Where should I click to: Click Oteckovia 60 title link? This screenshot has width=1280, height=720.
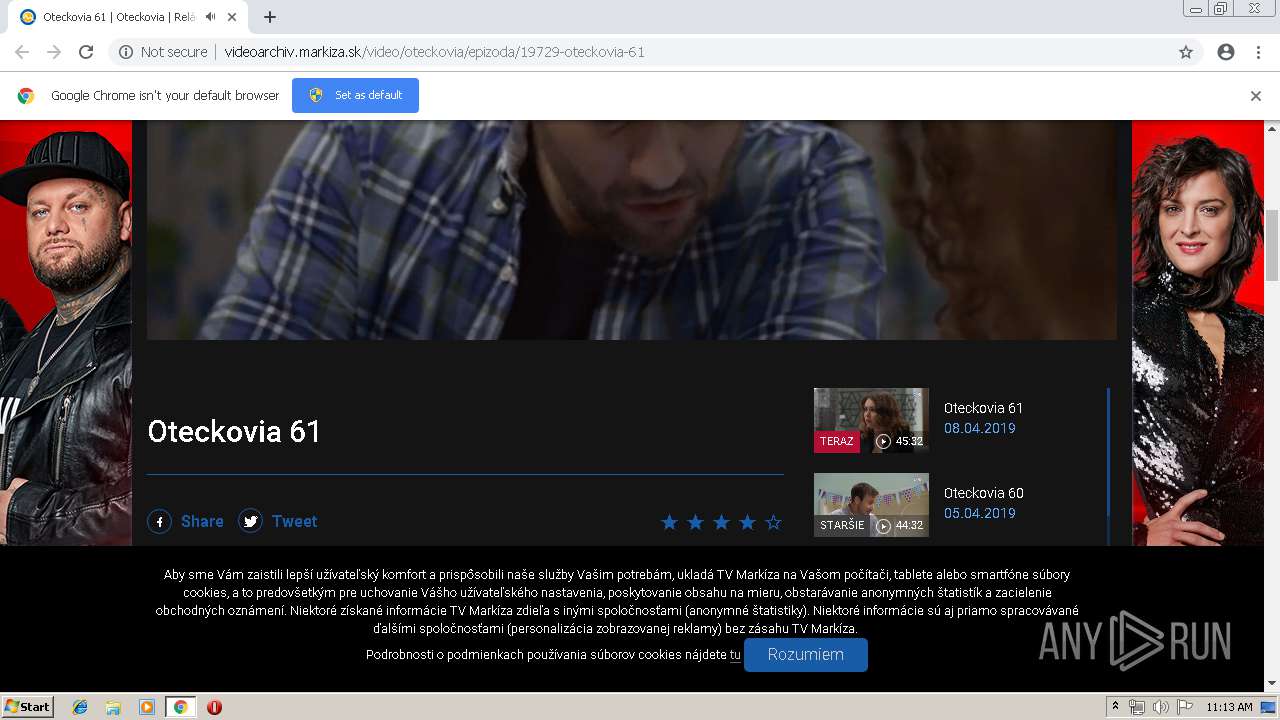983,493
